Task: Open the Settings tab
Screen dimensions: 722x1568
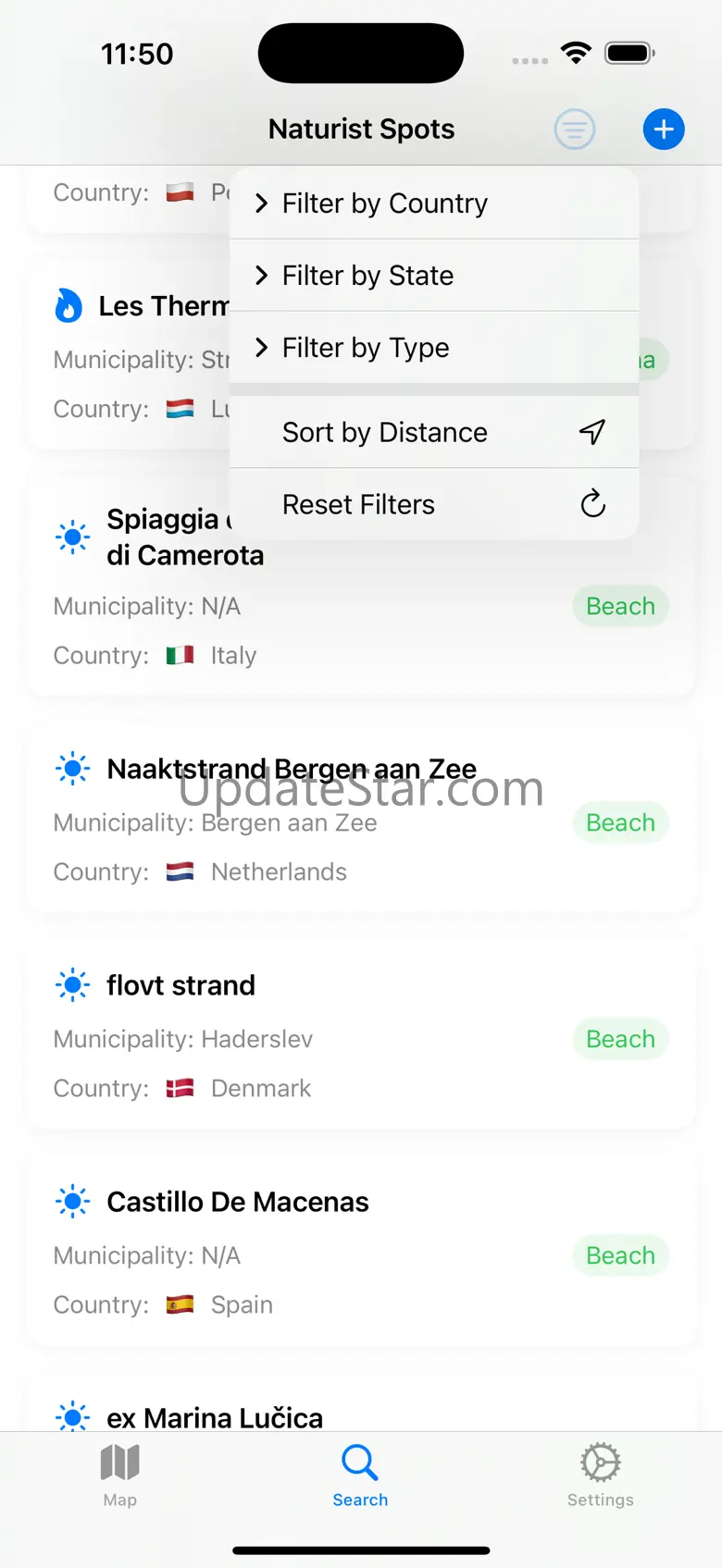Action: pyautogui.click(x=600, y=1474)
